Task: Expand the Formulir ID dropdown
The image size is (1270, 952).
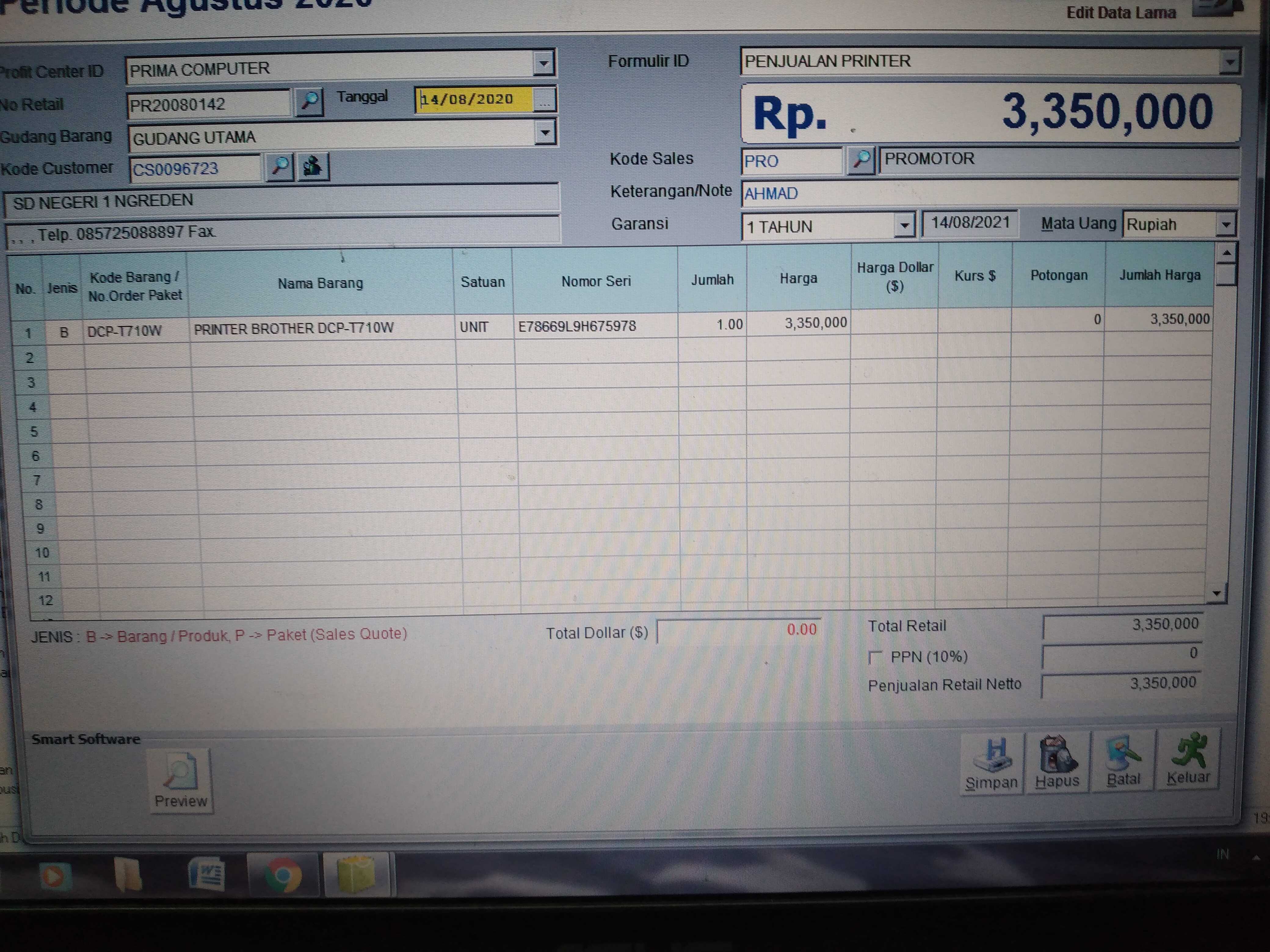Action: coord(1229,61)
